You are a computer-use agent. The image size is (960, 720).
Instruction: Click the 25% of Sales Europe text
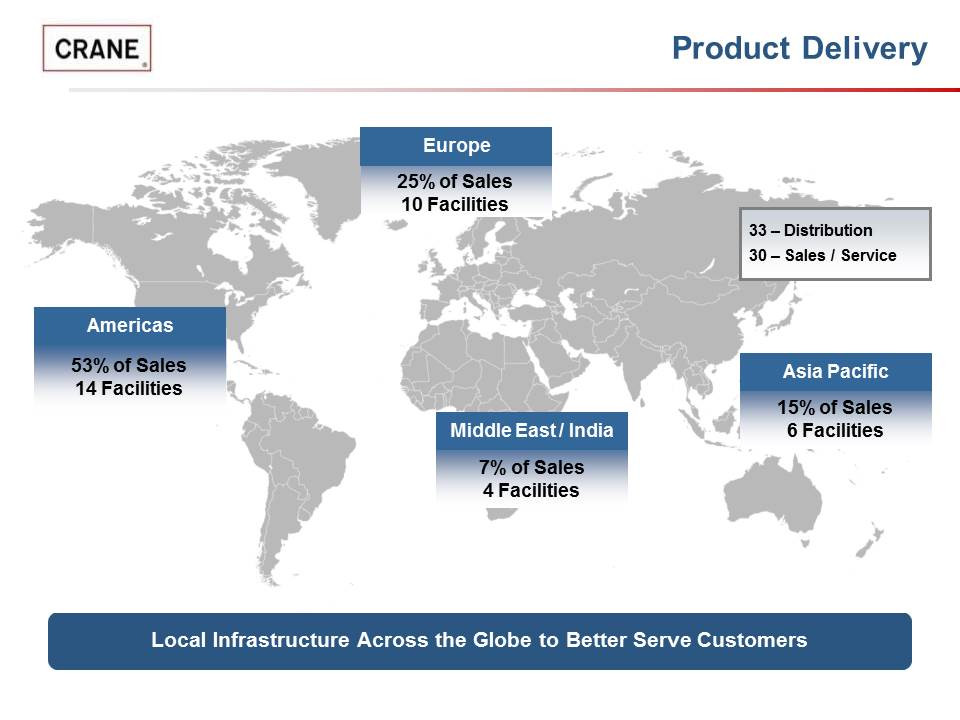click(454, 182)
